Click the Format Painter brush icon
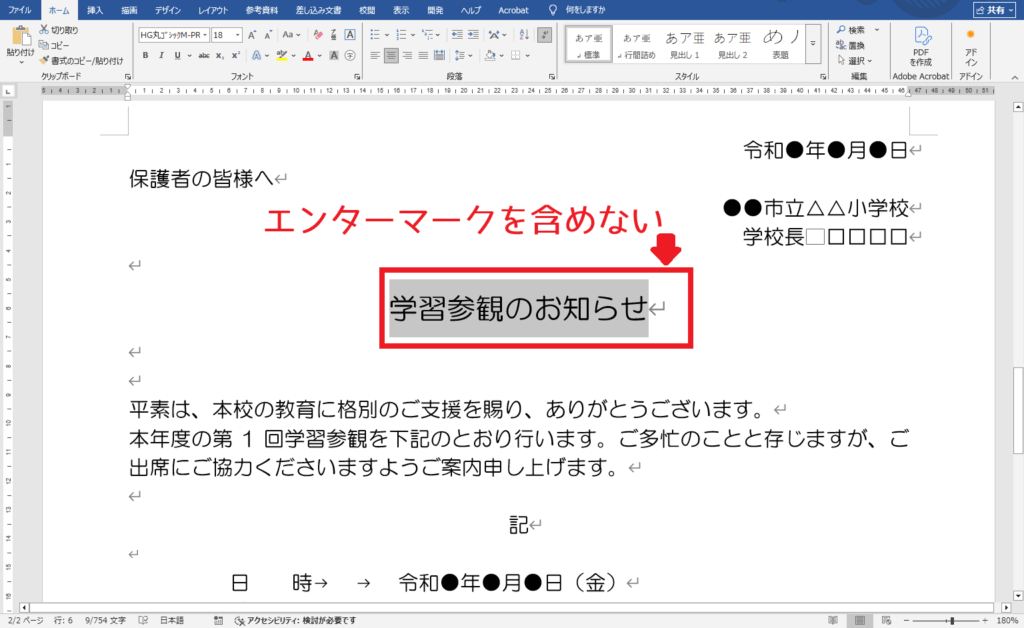This screenshot has width=1024, height=628. click(x=44, y=60)
